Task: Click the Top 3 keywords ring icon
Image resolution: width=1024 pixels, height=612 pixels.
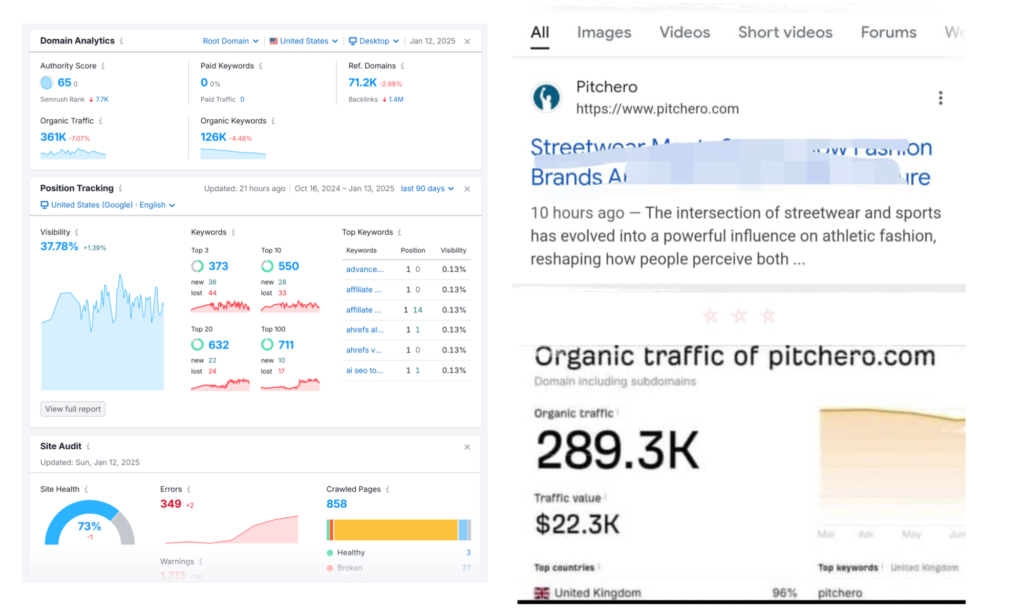Action: coord(197,266)
